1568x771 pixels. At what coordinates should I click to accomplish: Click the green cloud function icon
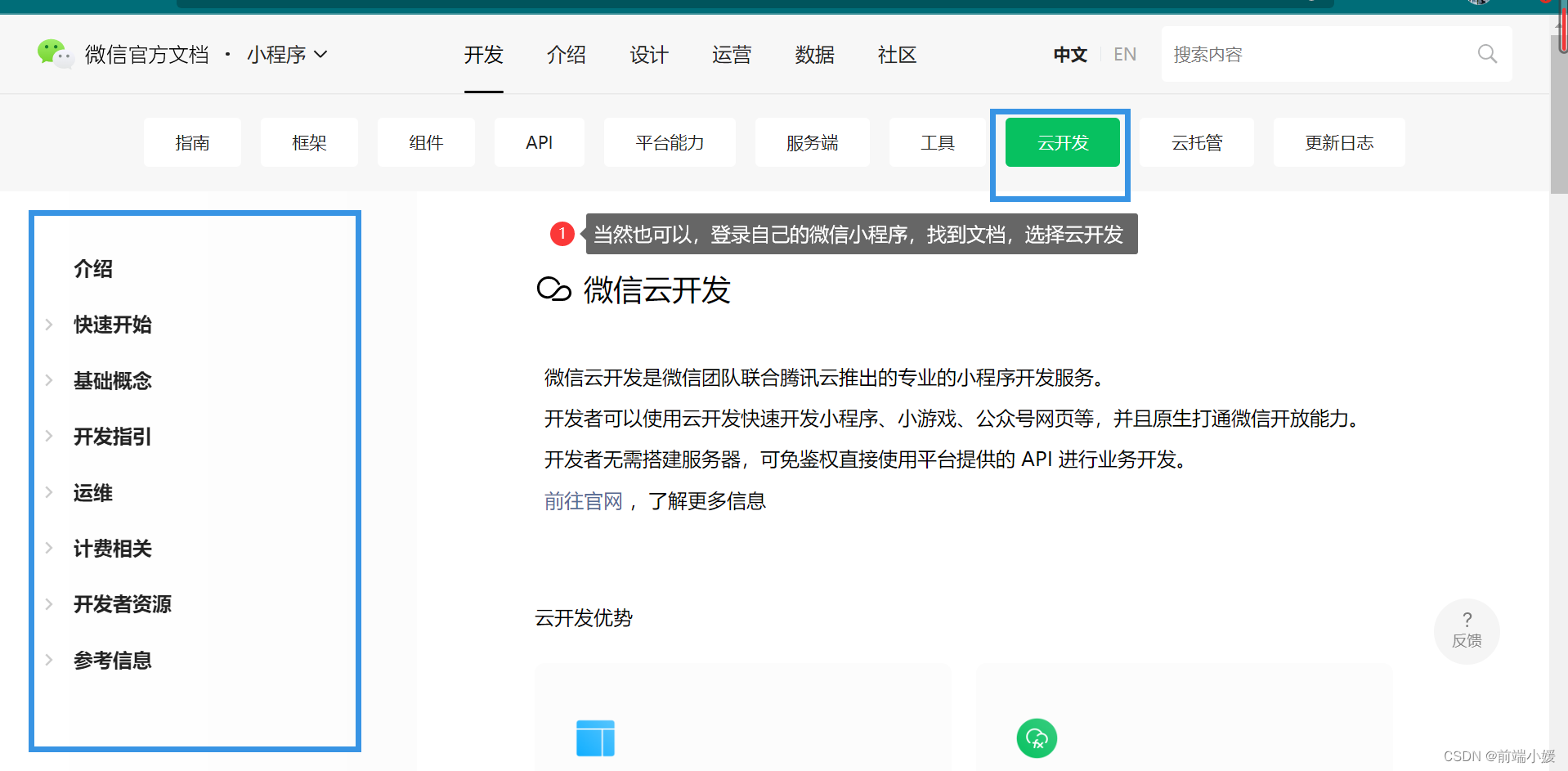click(x=1037, y=738)
